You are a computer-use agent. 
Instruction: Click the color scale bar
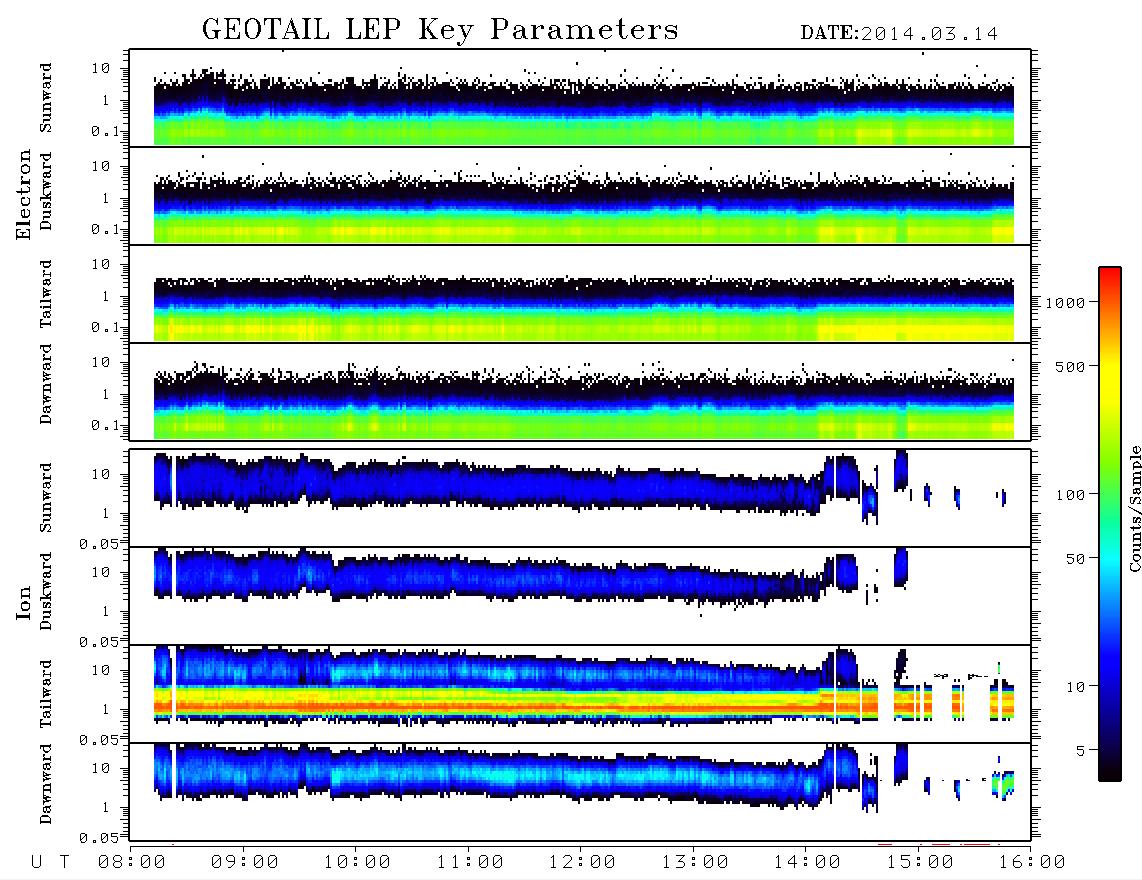1109,524
